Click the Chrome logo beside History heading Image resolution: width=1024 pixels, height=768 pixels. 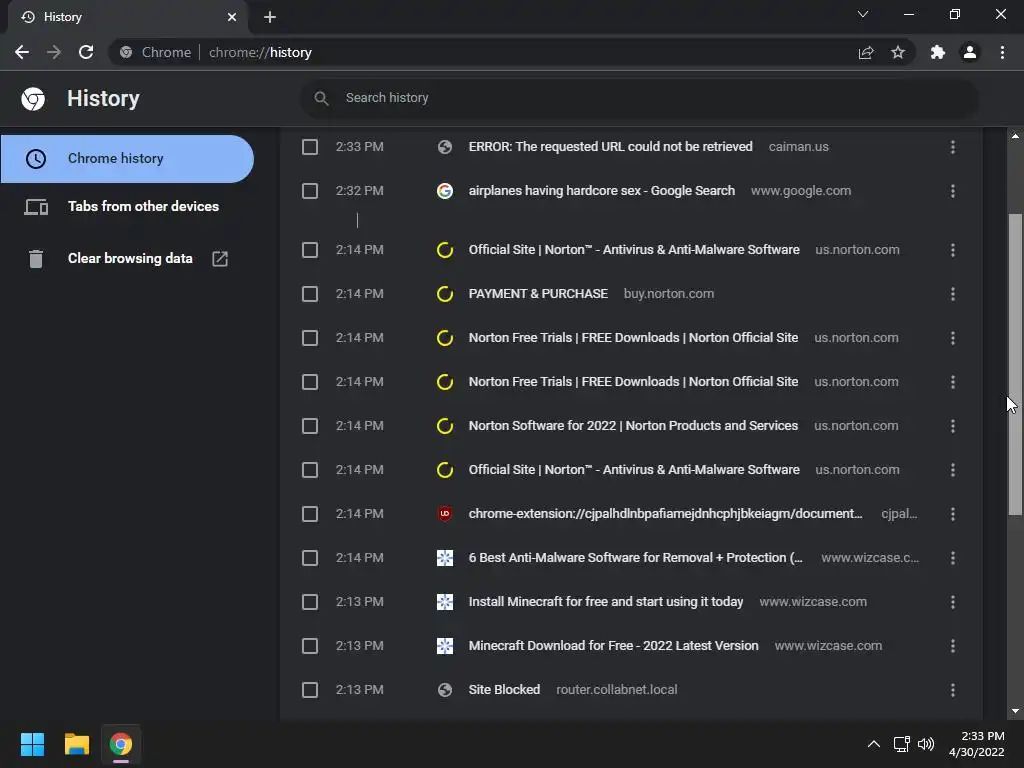(33, 99)
